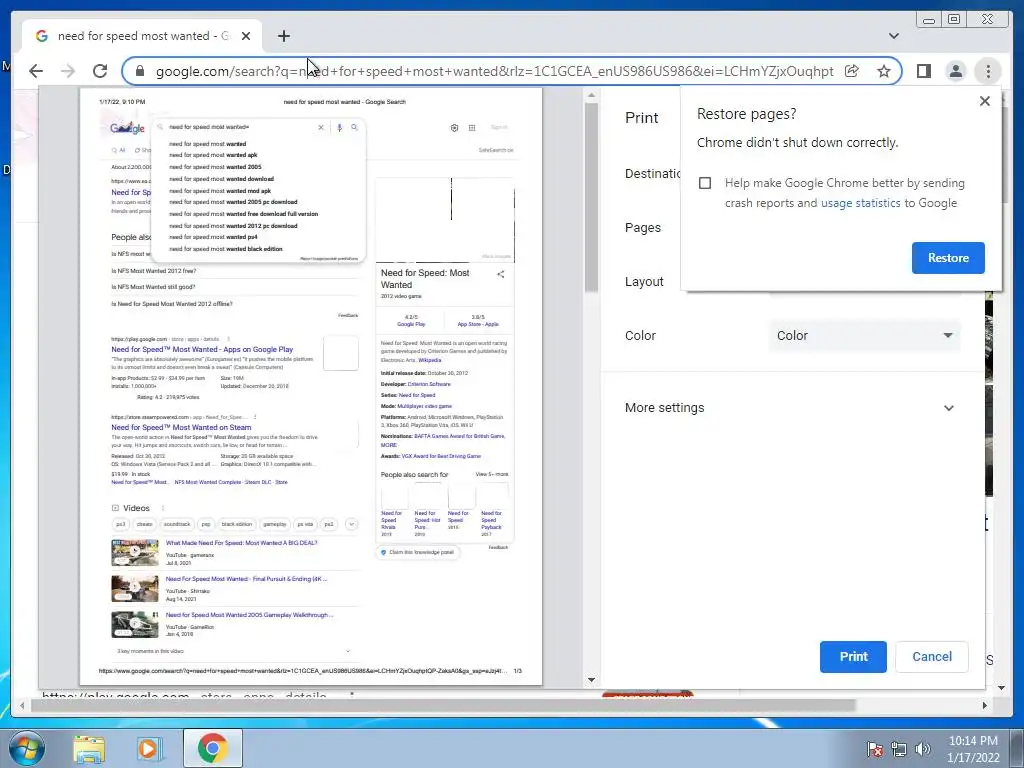Click the network tray icon

point(899,749)
